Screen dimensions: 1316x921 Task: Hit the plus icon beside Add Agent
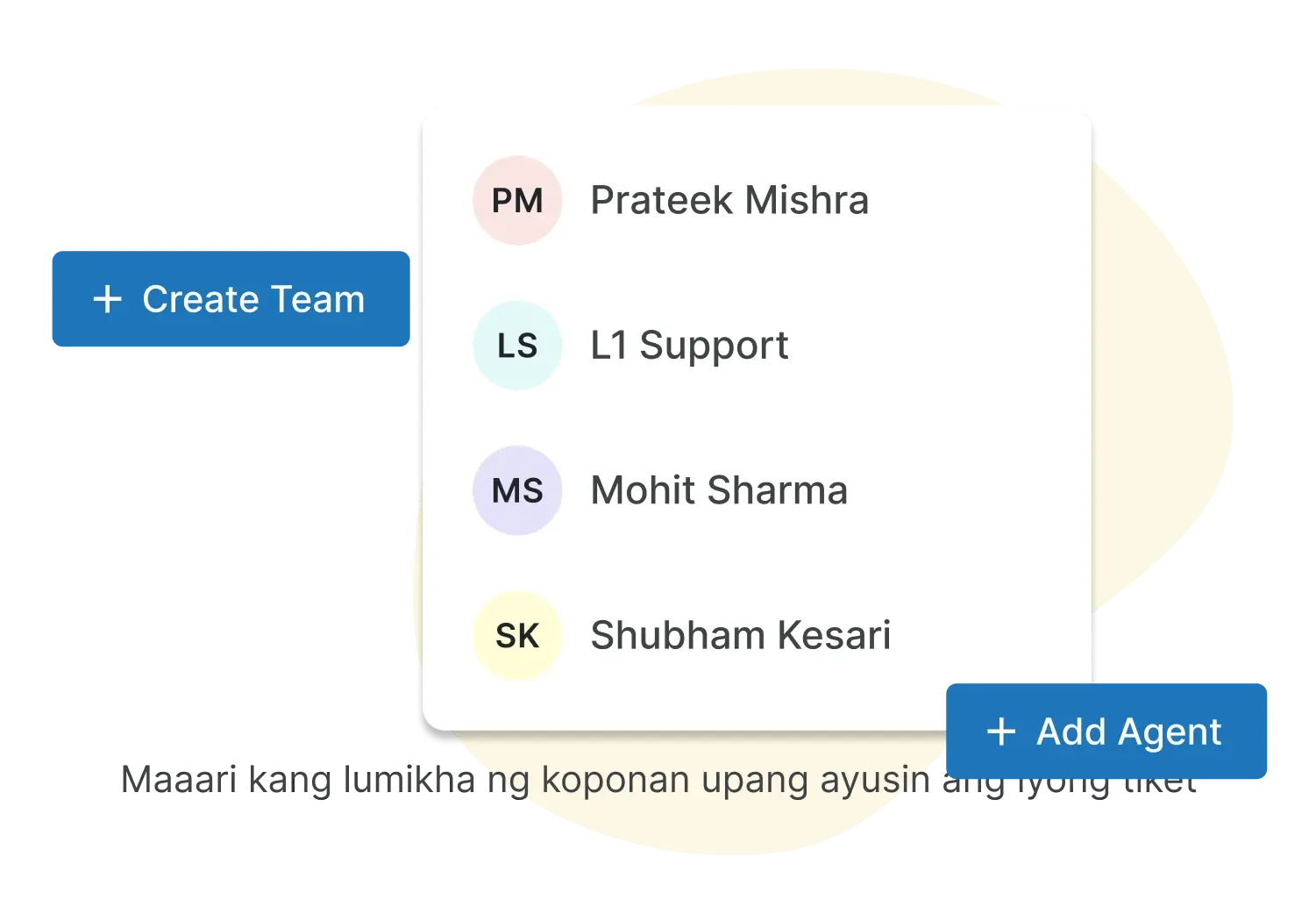coord(1000,732)
